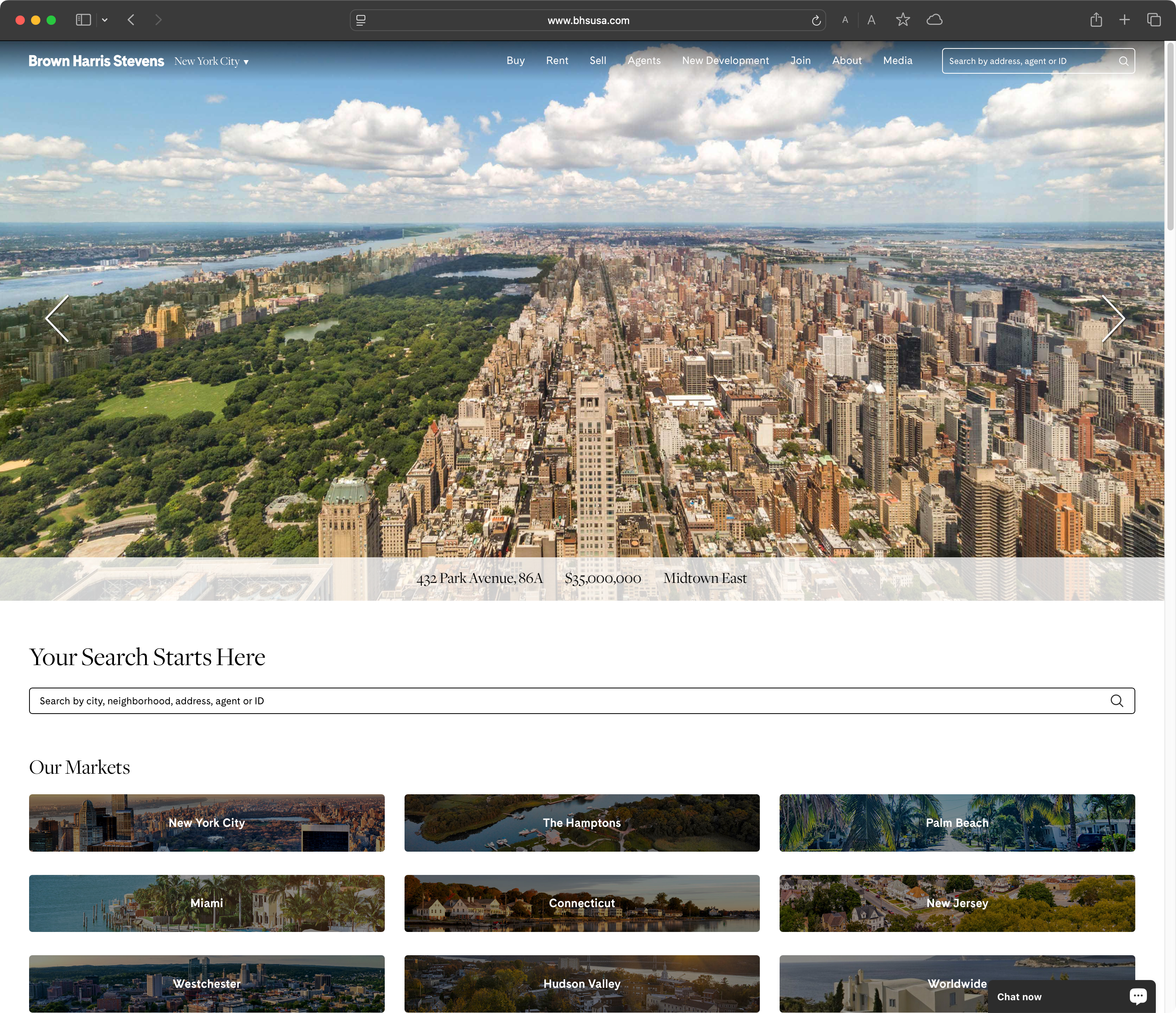1176x1013 pixels.
Task: Show next hero slide with right arrow
Action: (1112, 318)
